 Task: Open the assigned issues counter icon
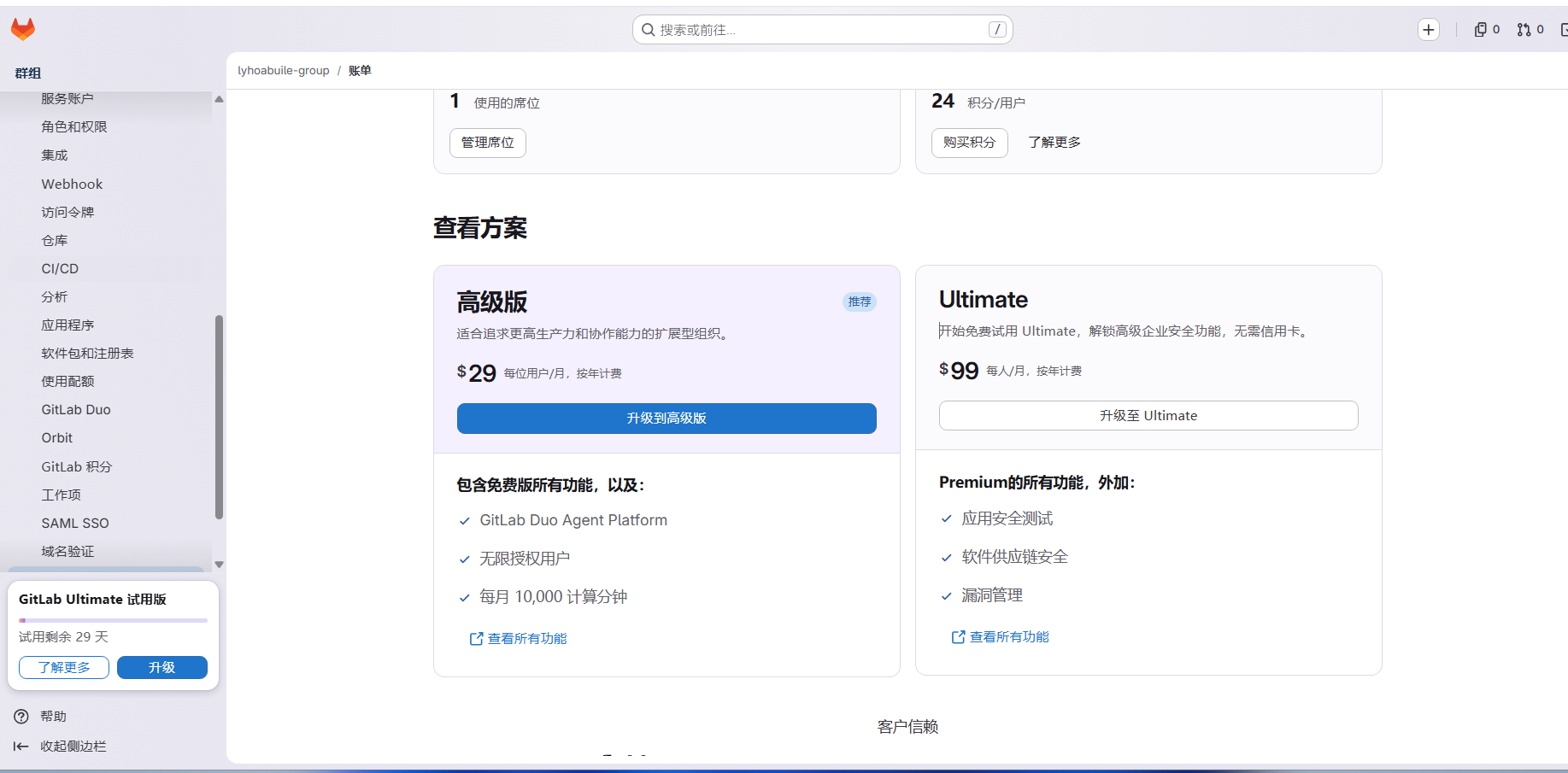point(1487,30)
